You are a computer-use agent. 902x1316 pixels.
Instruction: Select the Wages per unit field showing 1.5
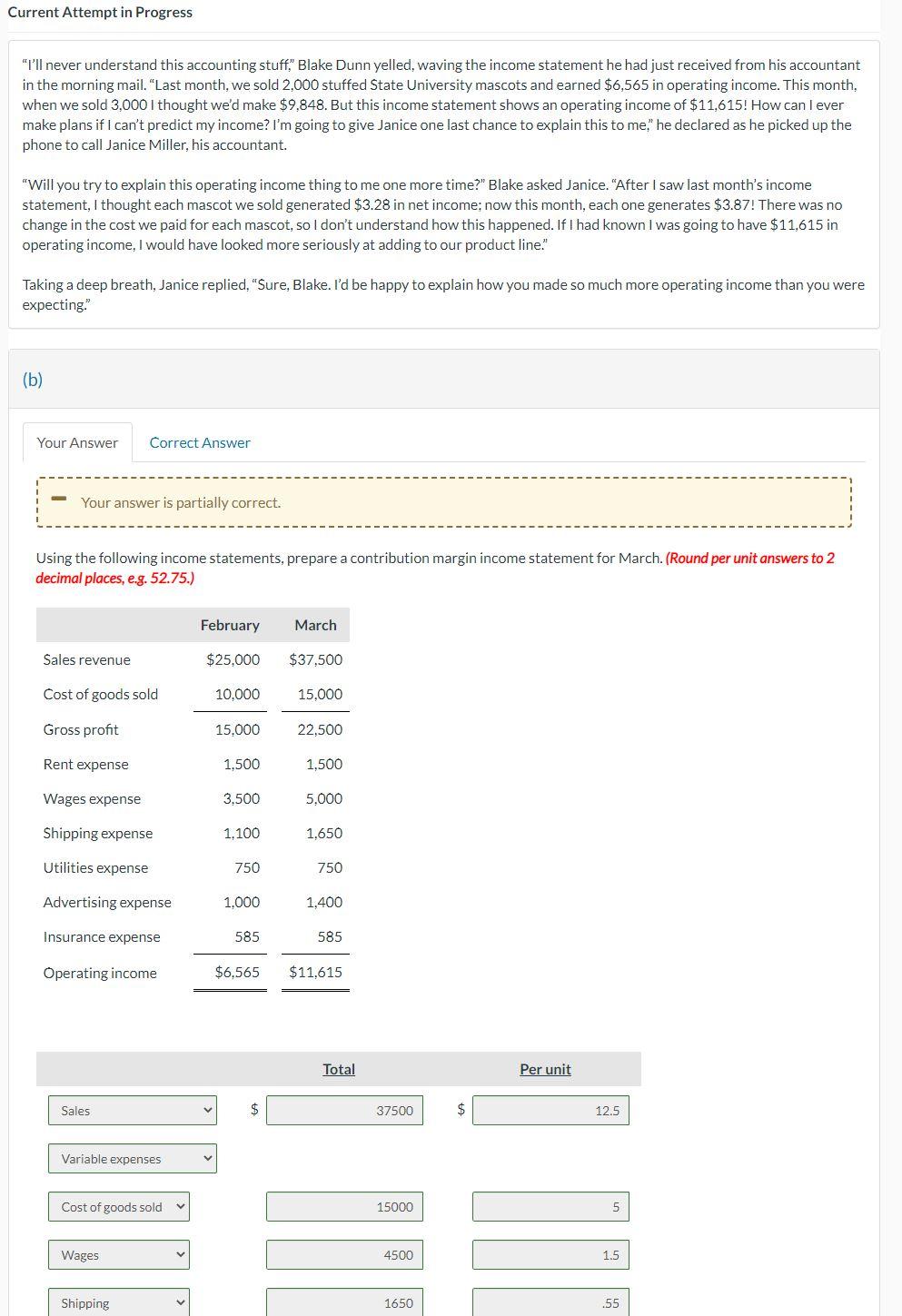coord(550,1254)
